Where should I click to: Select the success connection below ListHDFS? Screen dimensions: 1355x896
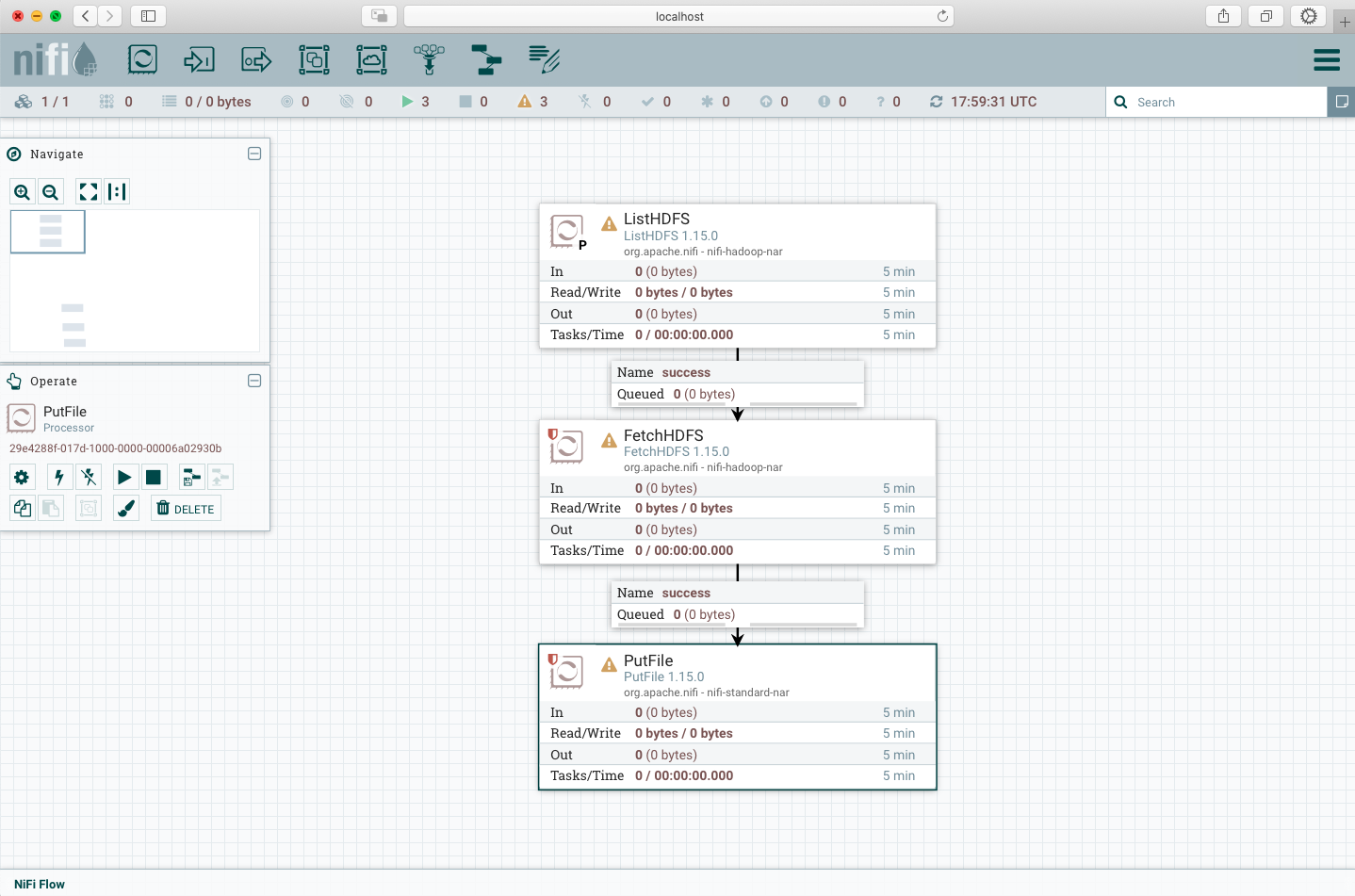pyautogui.click(x=738, y=383)
